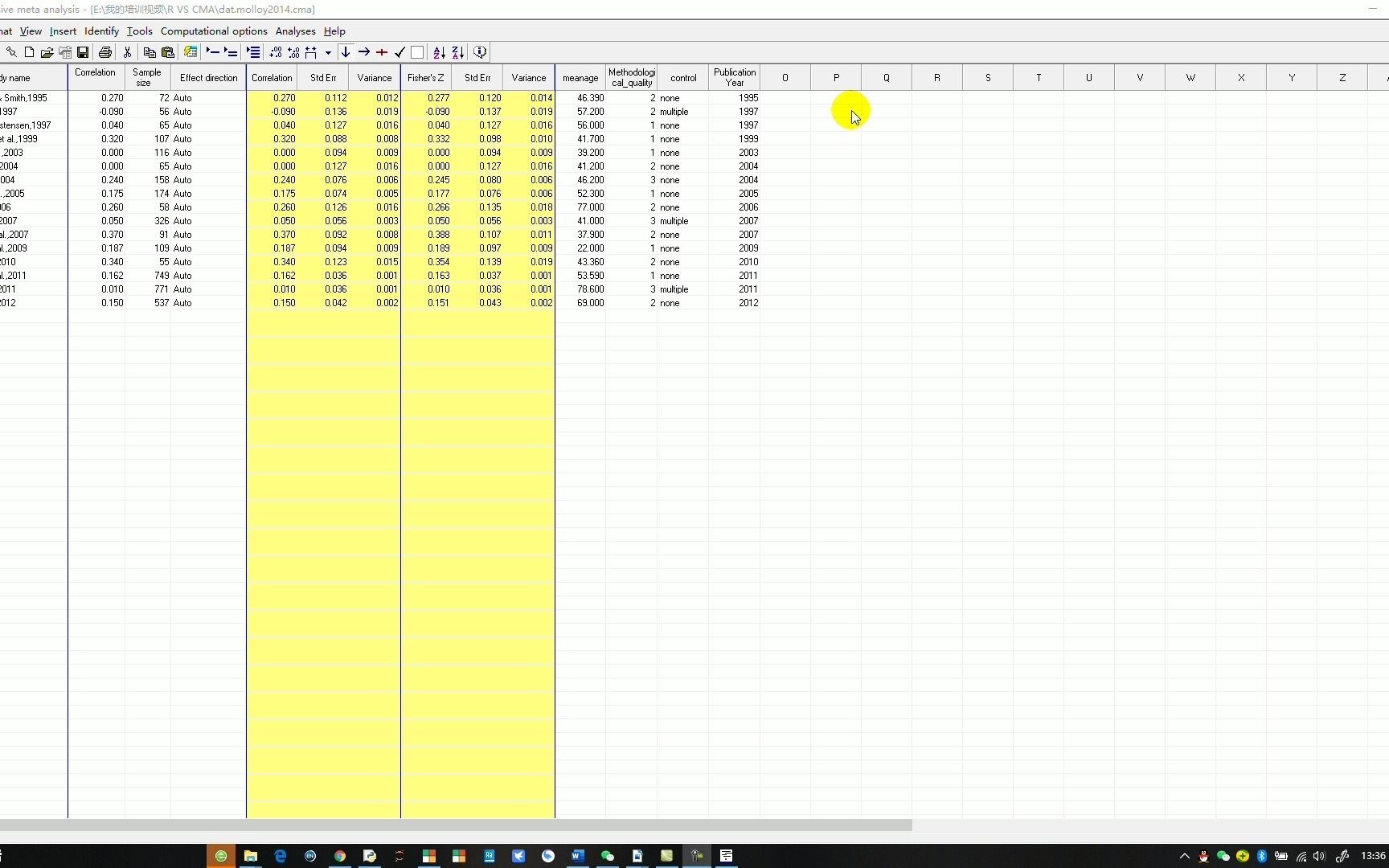The width and height of the screenshot is (1389, 868).
Task: Select empty column T header
Action: point(1039,77)
